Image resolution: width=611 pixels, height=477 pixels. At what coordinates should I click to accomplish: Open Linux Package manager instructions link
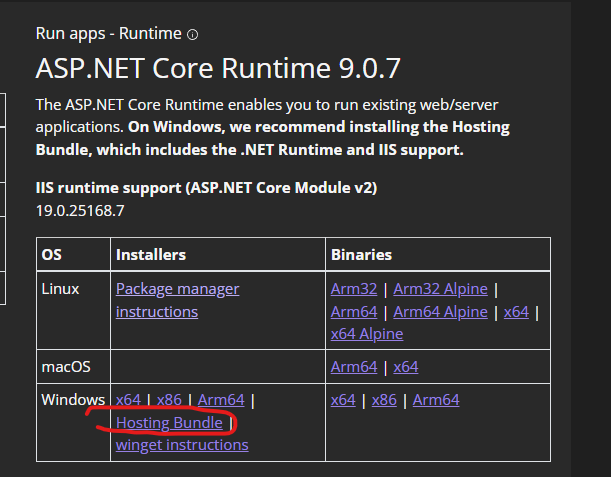tap(177, 300)
